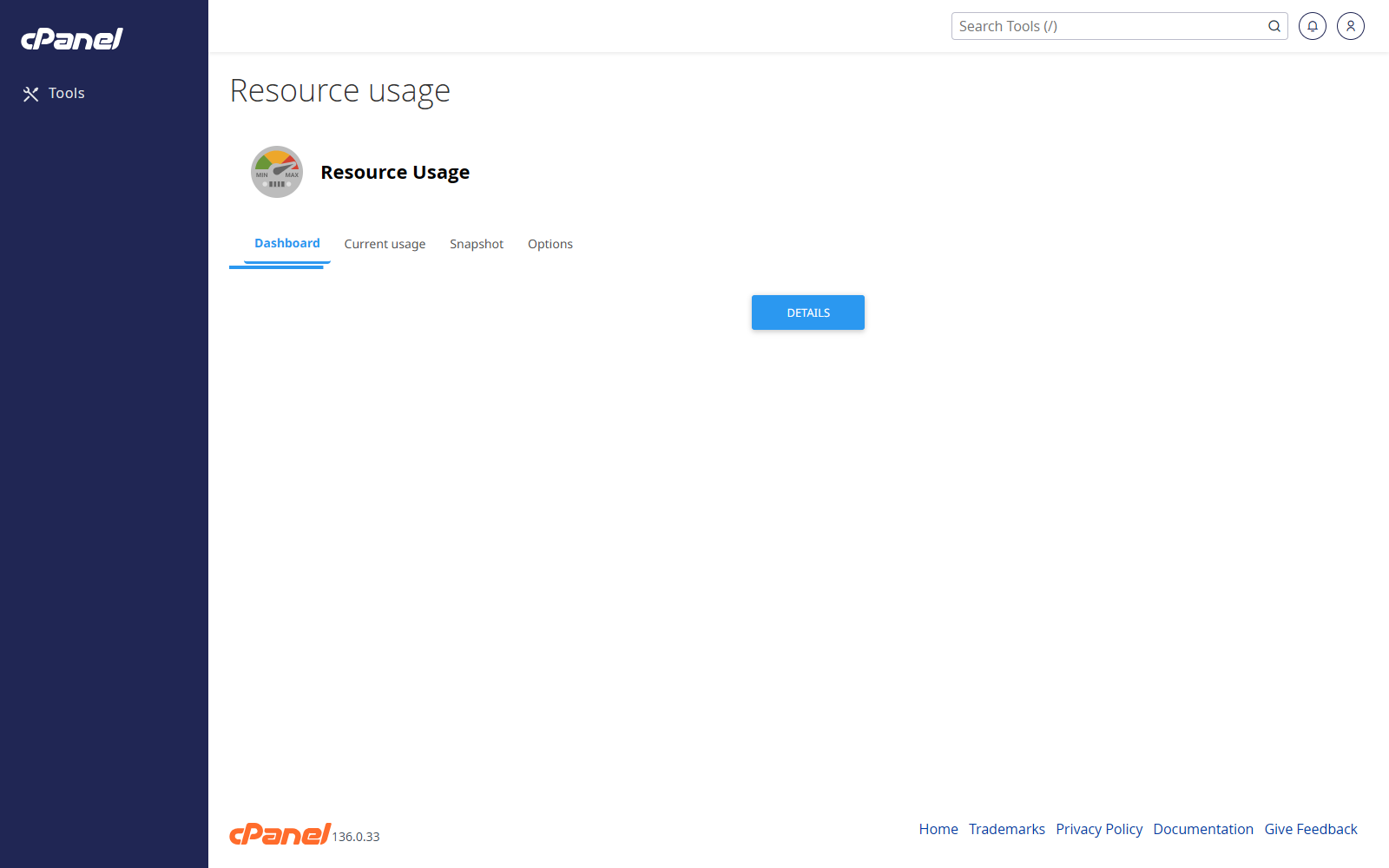This screenshot has width=1389, height=868.
Task: Open the Snapshot tab
Action: coord(477,244)
